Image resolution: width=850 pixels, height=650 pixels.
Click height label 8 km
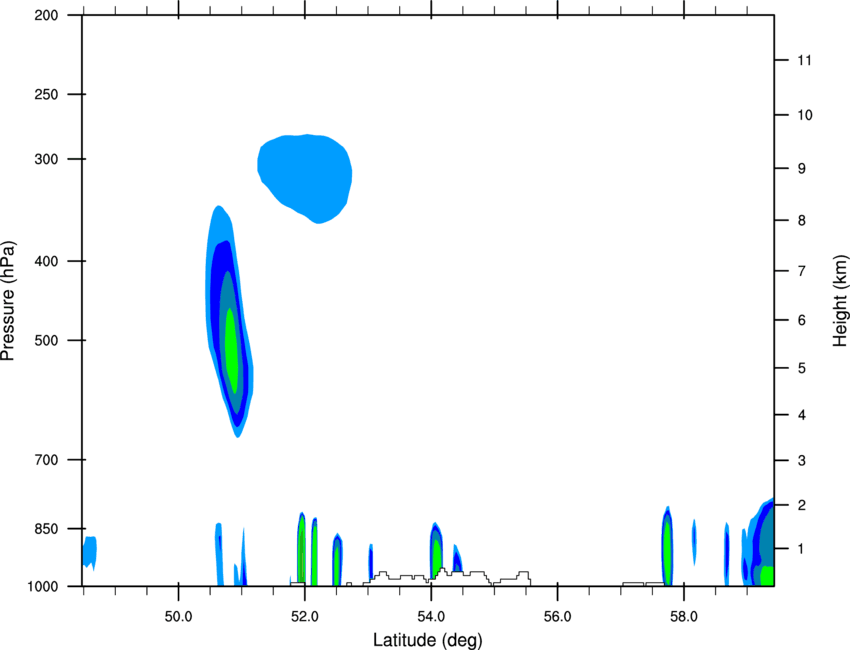[802, 221]
